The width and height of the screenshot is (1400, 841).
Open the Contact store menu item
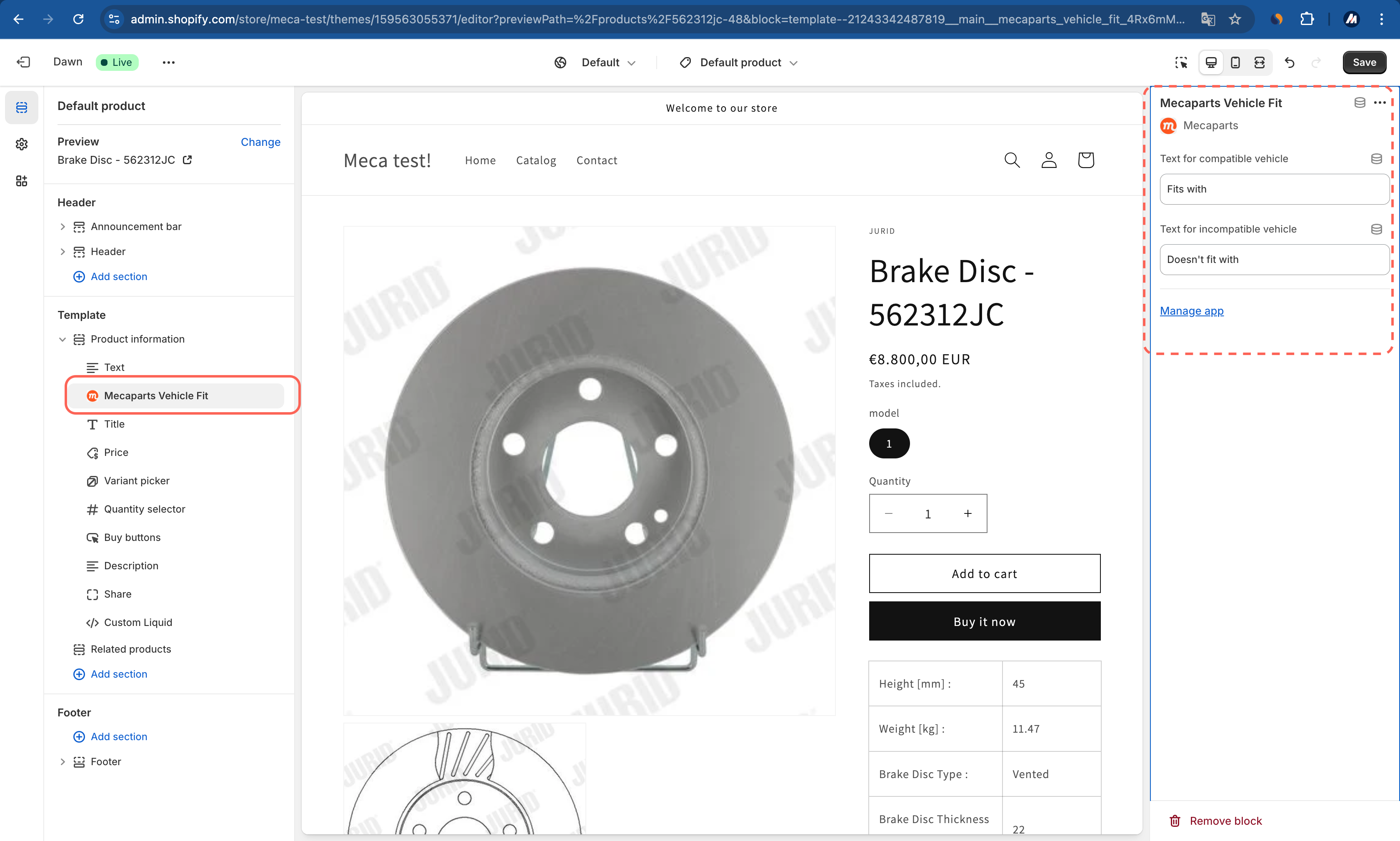[597, 160]
